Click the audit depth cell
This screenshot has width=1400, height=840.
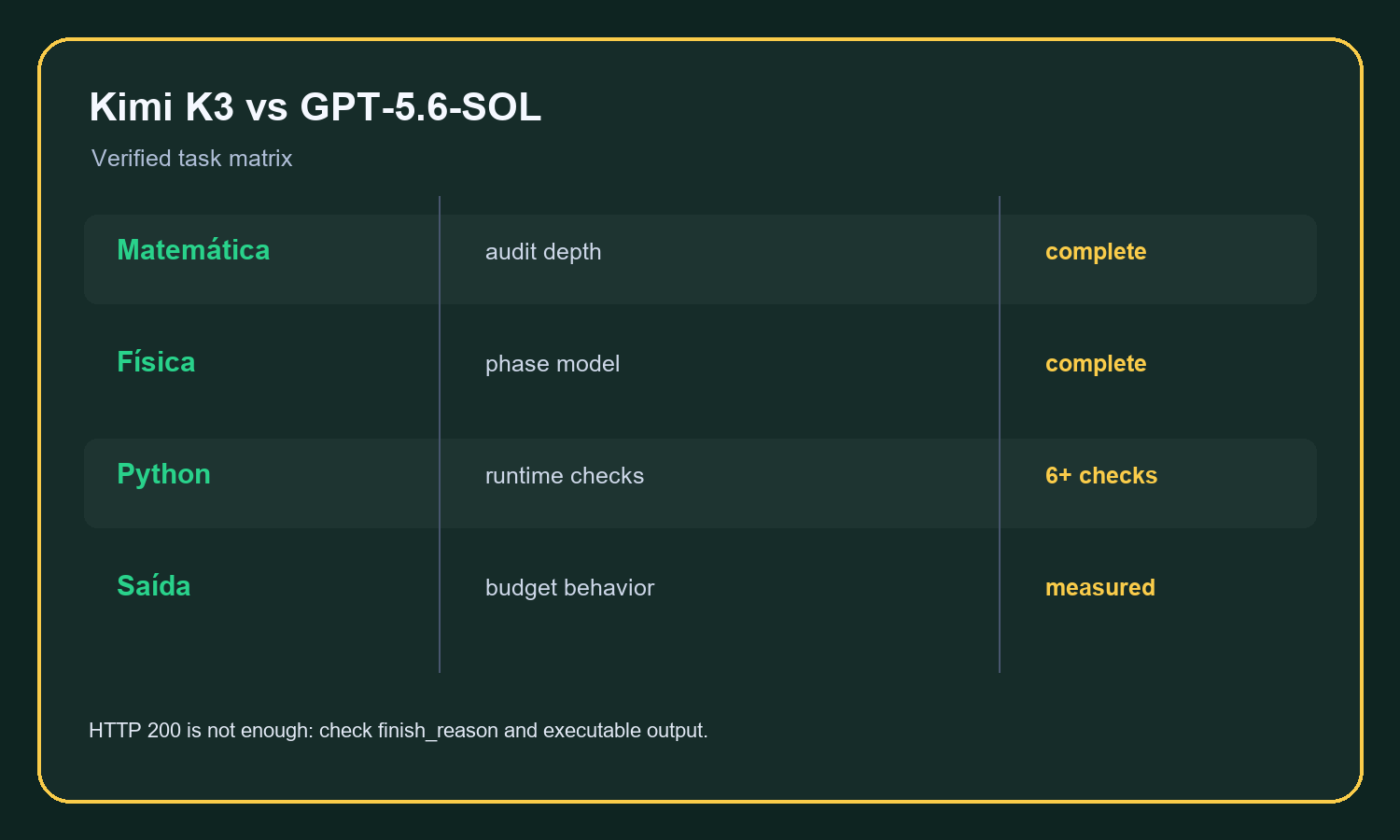point(543,252)
